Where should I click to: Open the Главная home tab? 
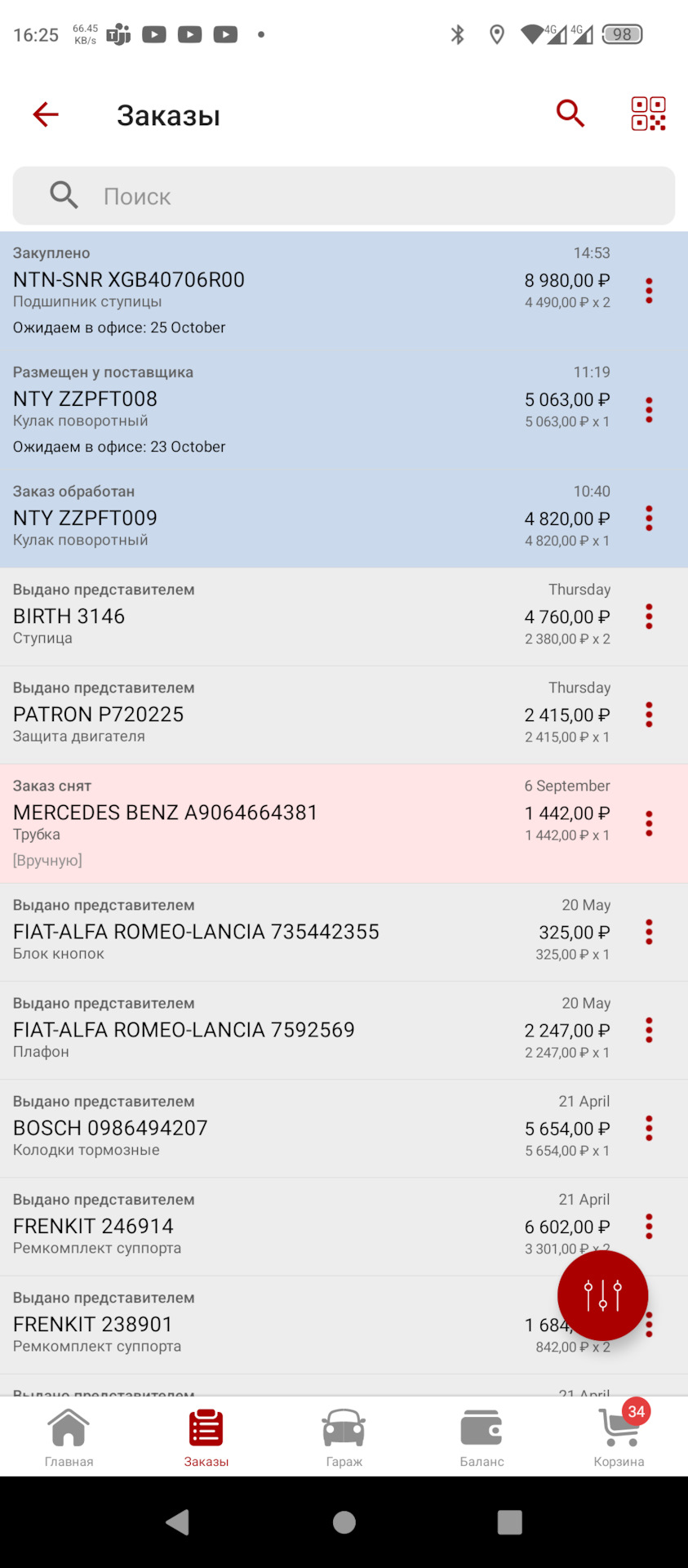69,1437
